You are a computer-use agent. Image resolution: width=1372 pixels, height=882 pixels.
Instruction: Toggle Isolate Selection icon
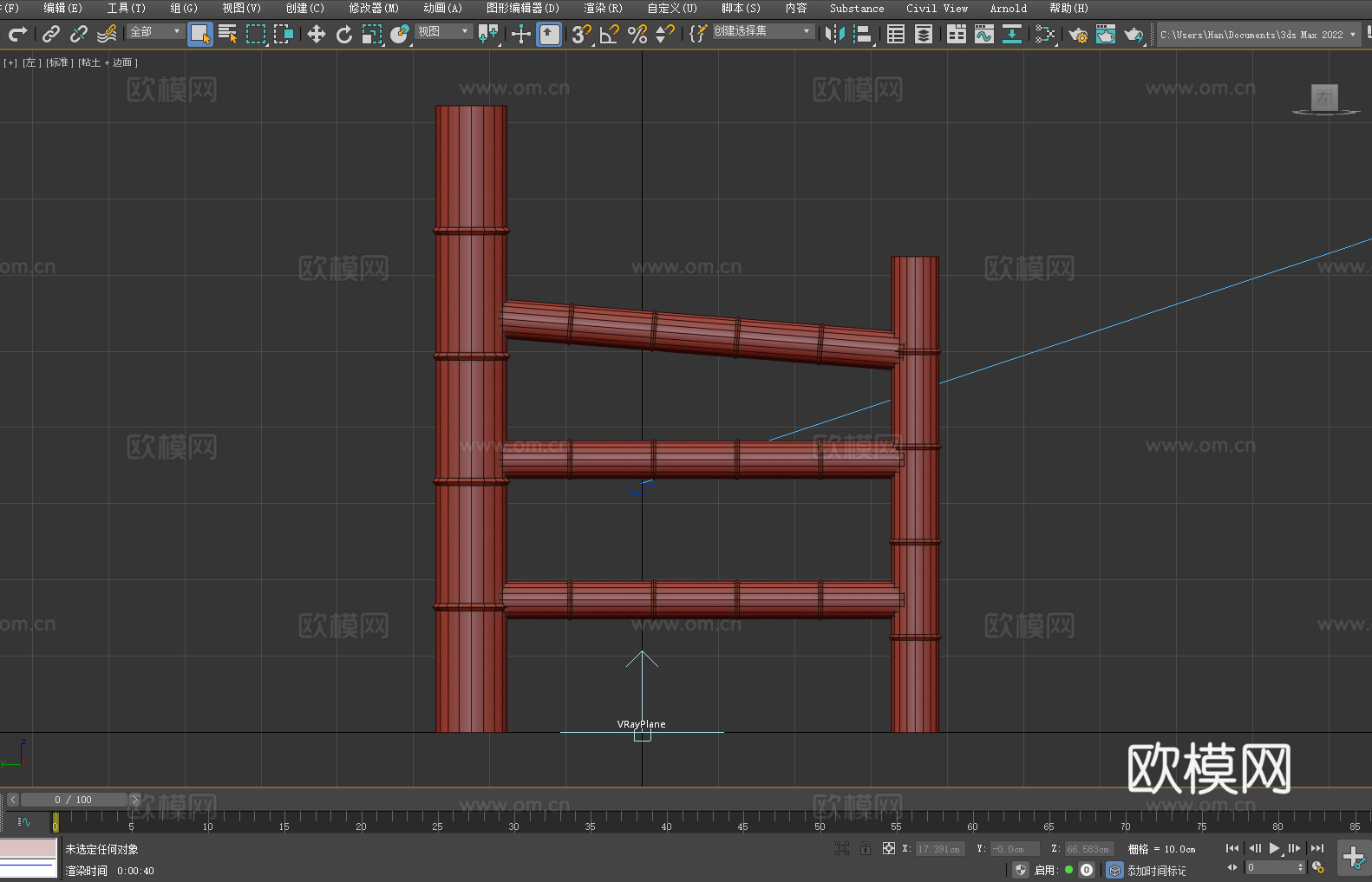tap(842, 848)
